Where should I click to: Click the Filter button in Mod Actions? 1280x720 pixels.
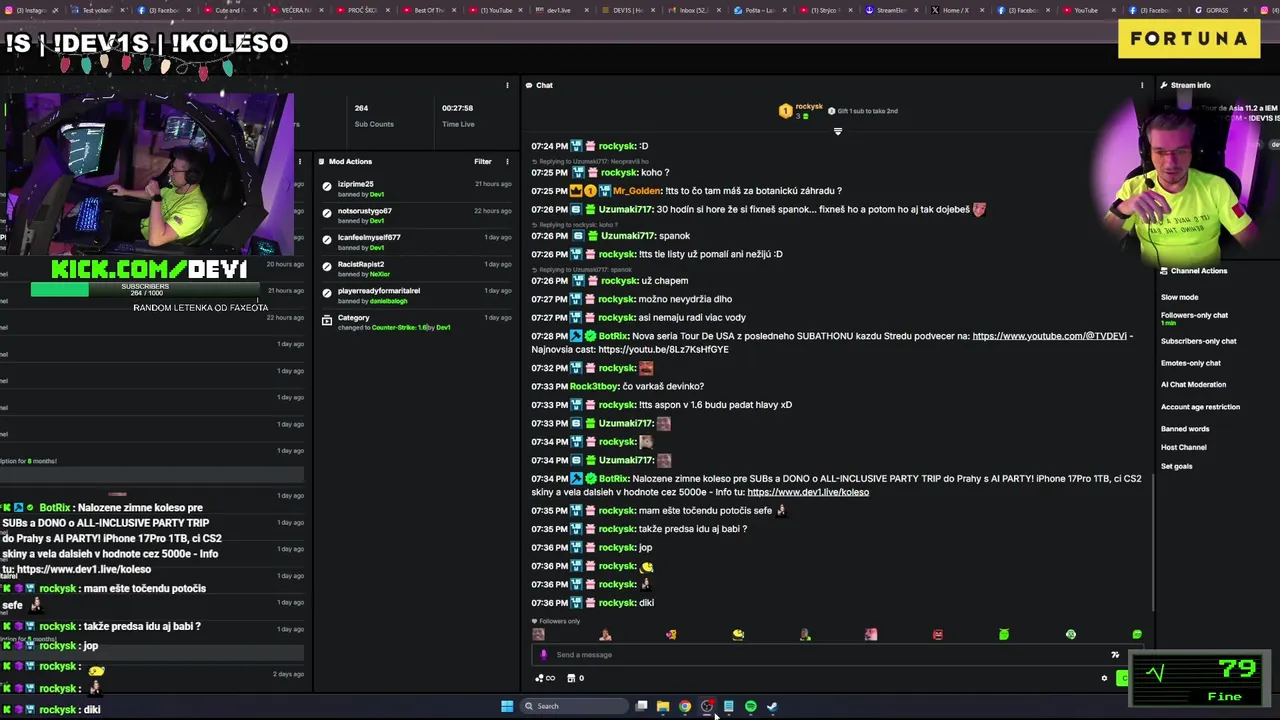(x=483, y=161)
